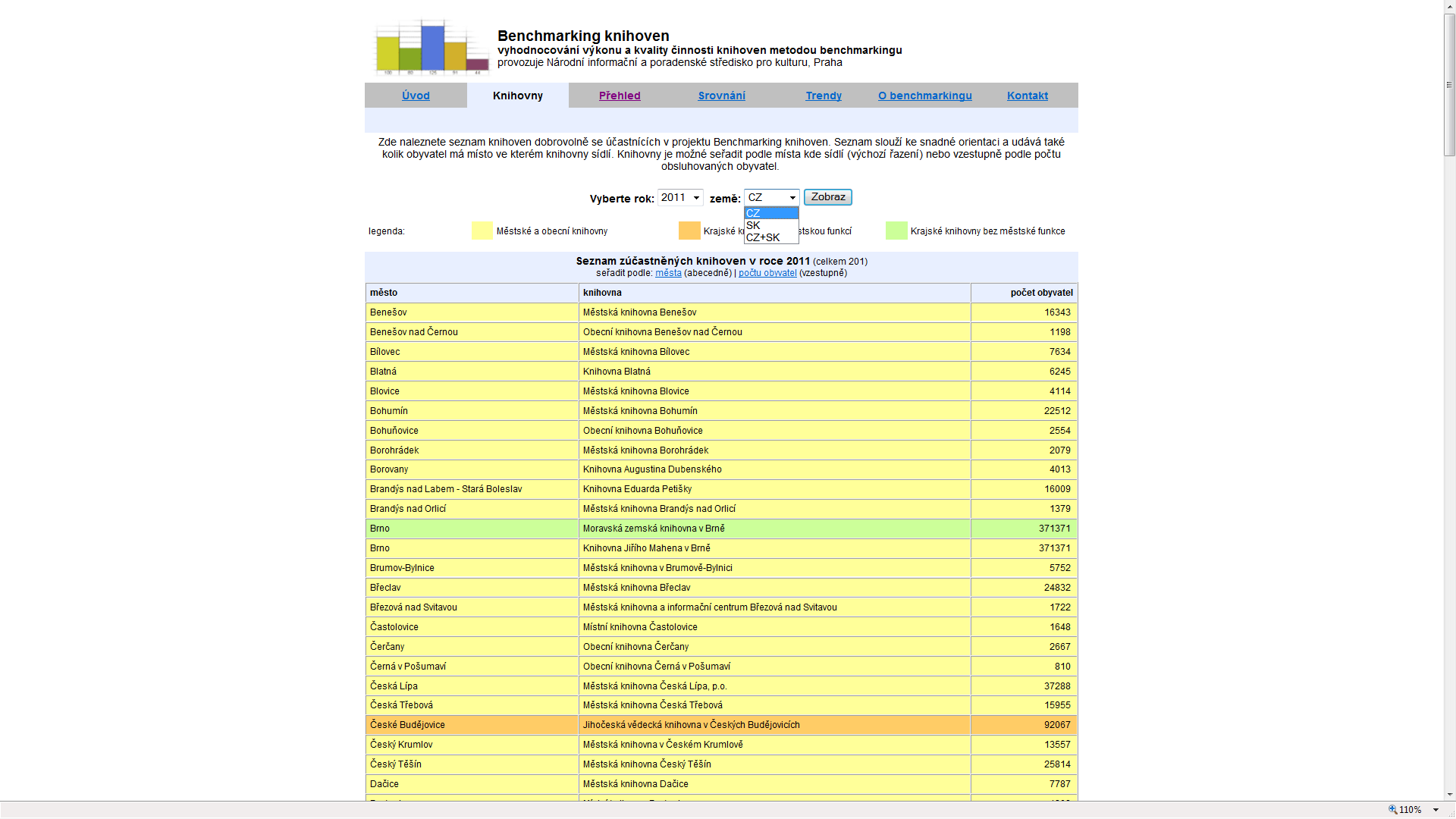
Task: Click Městská knihovna Bílovec cell
Action: (x=774, y=352)
